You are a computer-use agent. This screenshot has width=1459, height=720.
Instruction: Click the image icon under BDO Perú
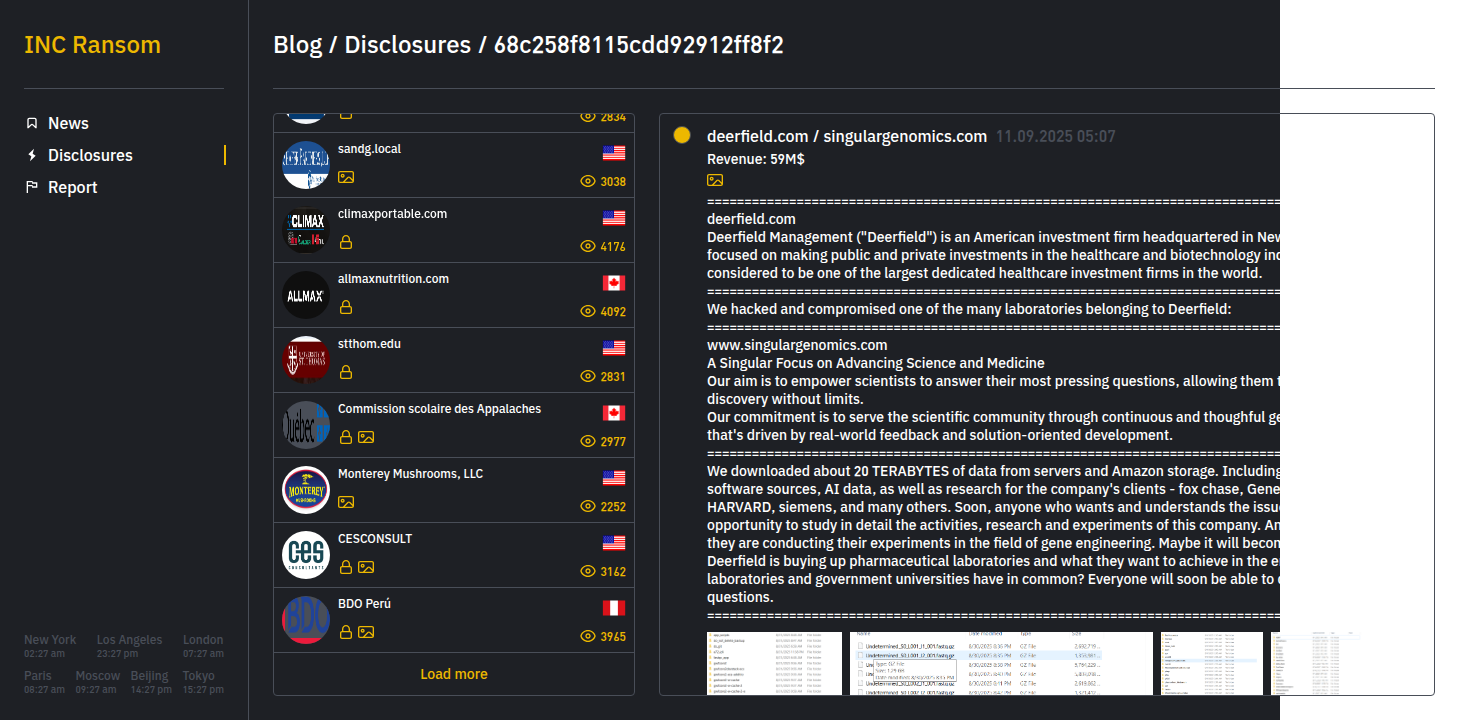pos(366,632)
